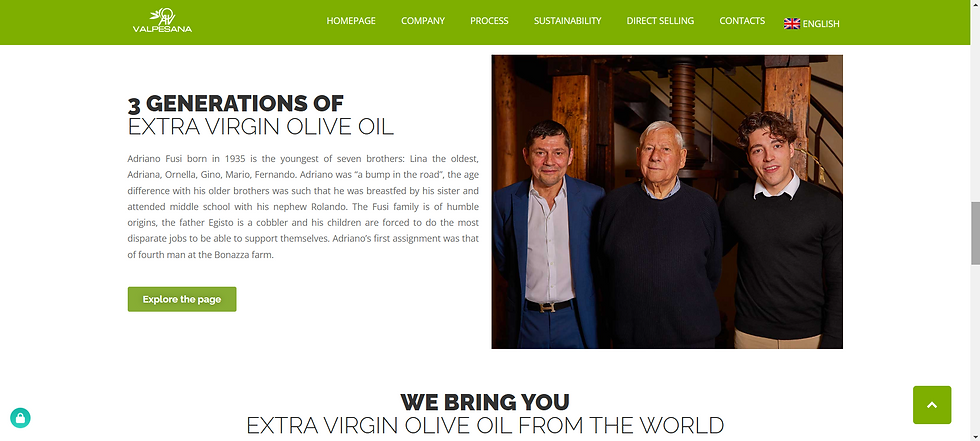Image resolution: width=980 pixels, height=441 pixels.
Task: Click the Valpesana logo in header
Action: coord(162,21)
